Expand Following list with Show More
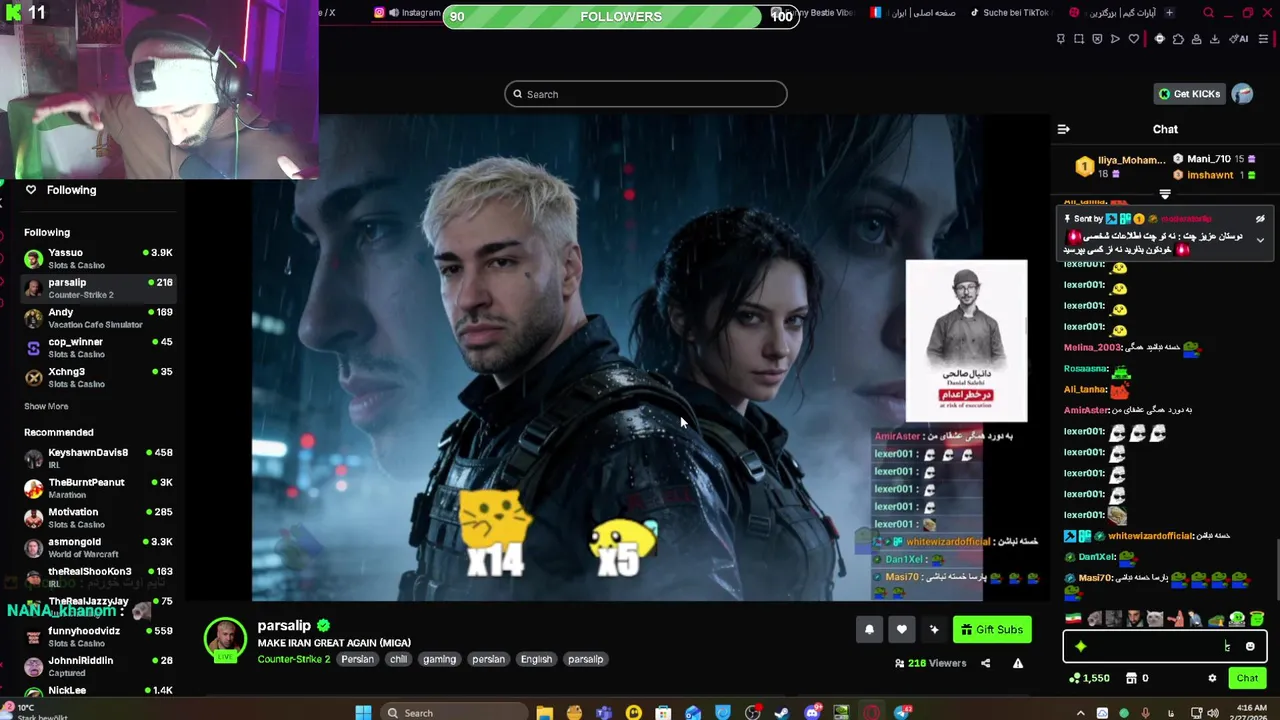The width and height of the screenshot is (1280, 720). [x=46, y=406]
